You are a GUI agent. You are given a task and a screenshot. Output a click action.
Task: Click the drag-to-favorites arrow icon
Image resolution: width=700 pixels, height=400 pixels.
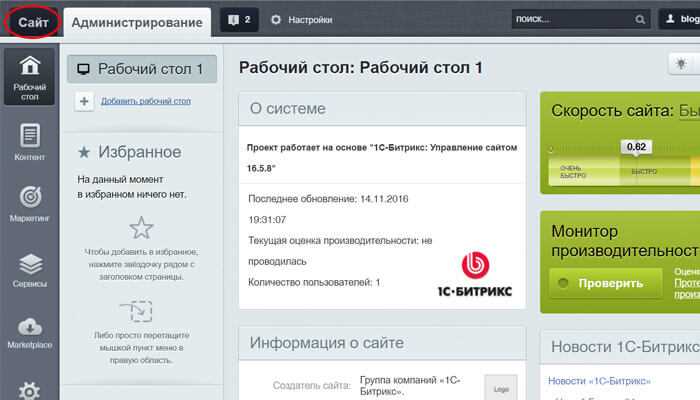point(137,311)
